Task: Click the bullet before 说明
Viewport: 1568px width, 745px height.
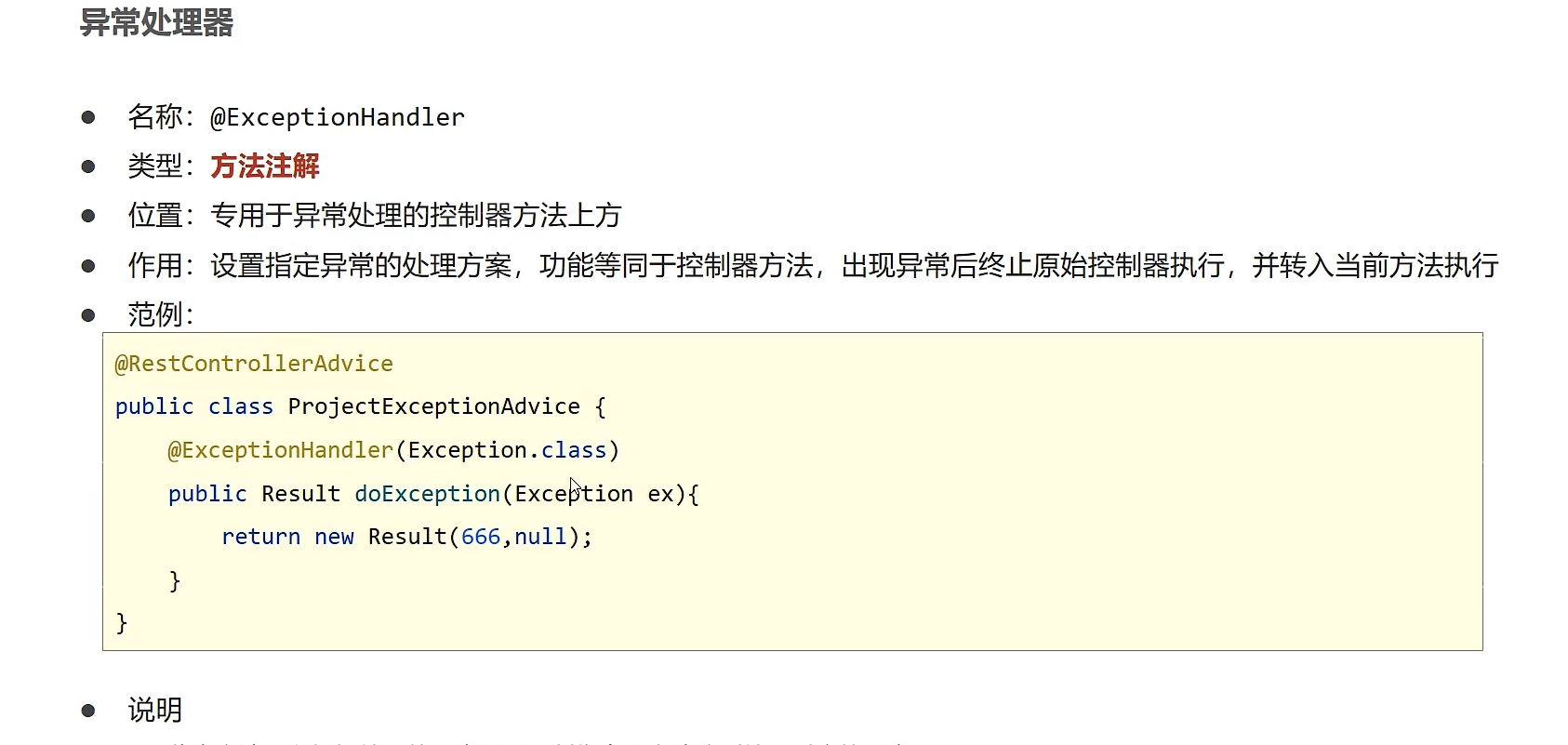Action: 88,711
